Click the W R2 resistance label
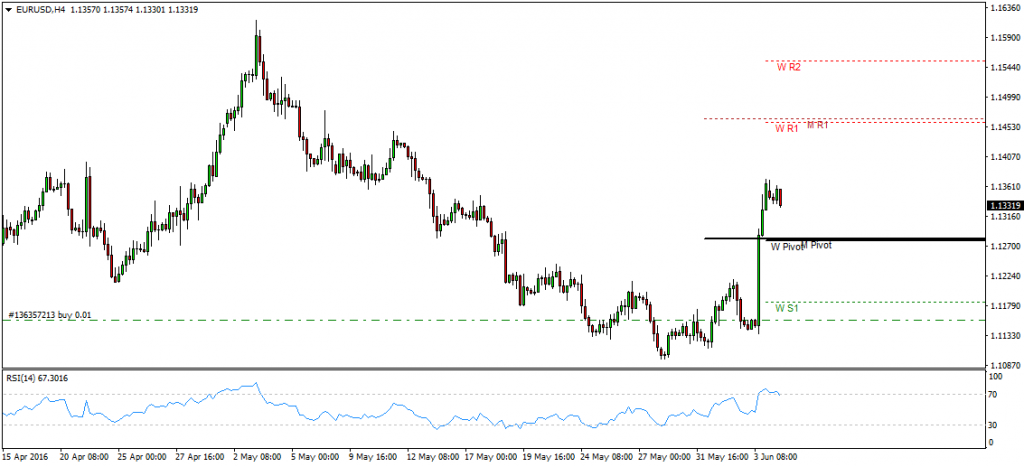The image size is (1024, 467). pos(789,67)
